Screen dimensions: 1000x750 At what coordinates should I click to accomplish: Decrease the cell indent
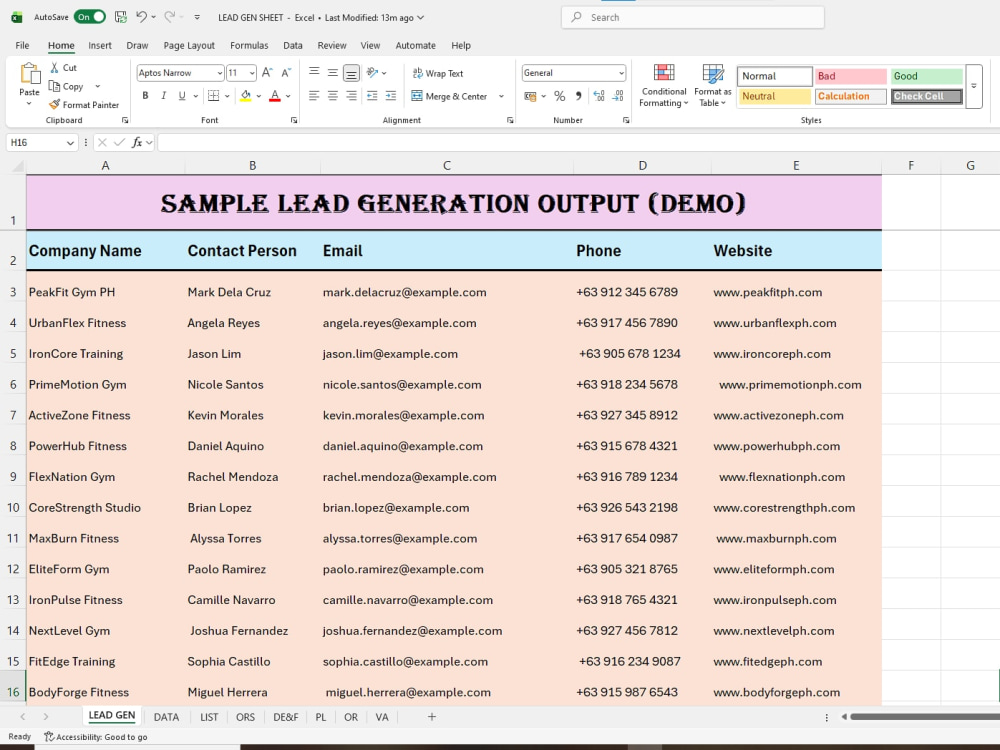(372, 96)
